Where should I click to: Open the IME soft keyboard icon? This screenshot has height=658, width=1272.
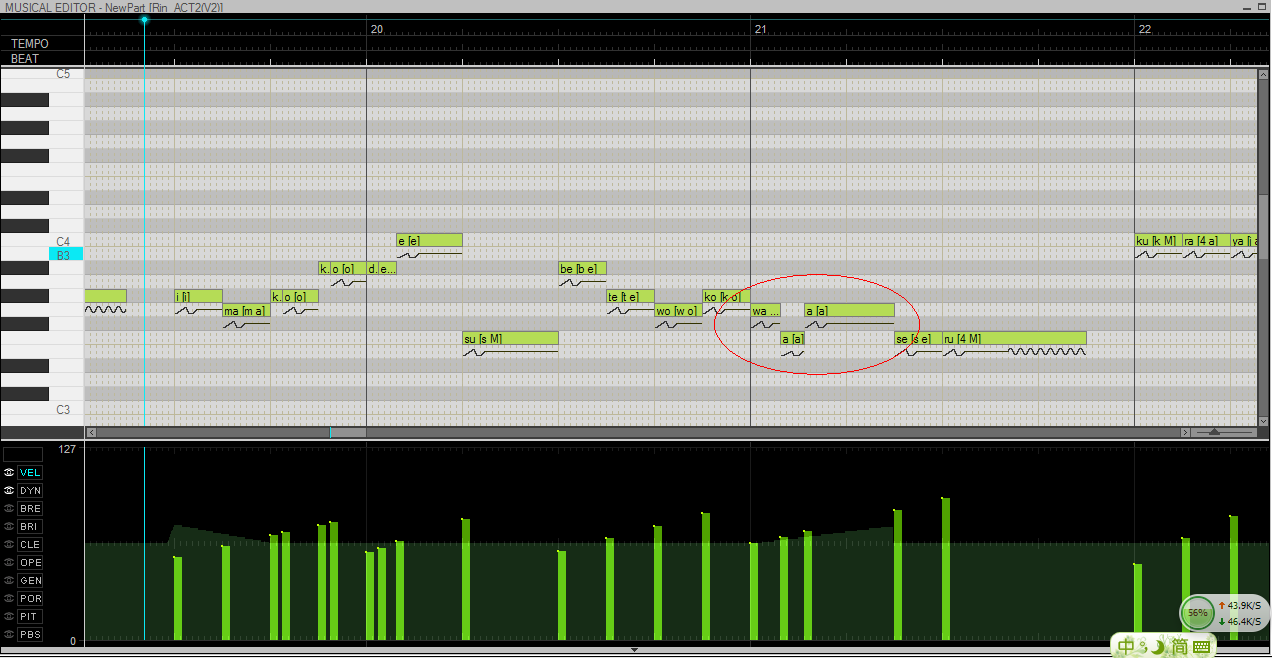point(1202,648)
